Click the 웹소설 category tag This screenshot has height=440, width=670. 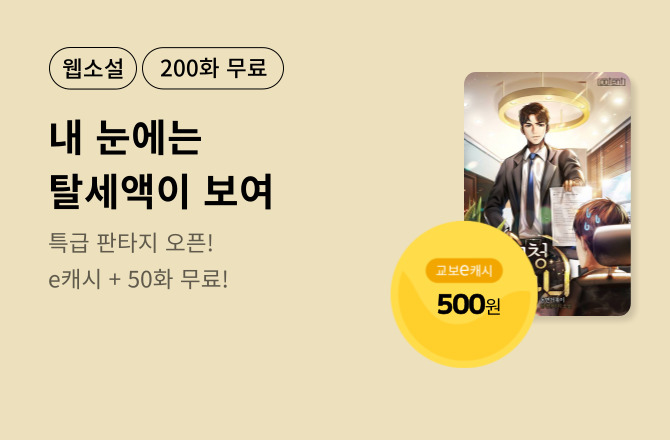tap(93, 68)
